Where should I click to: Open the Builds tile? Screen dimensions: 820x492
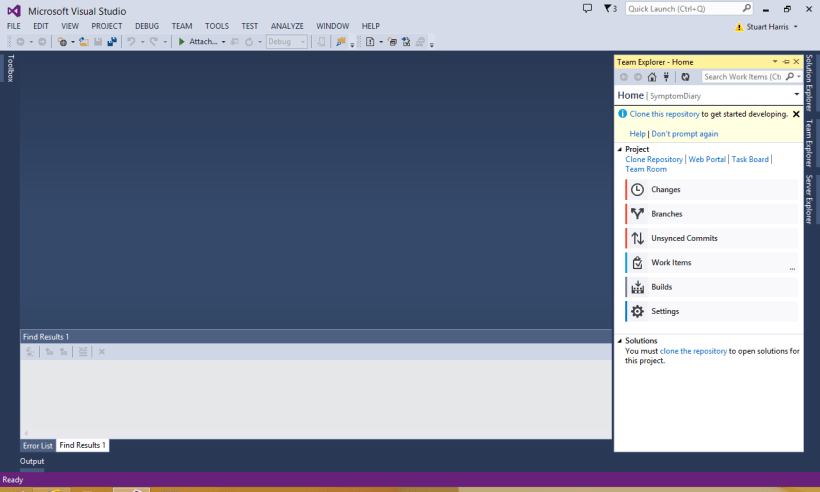712,287
